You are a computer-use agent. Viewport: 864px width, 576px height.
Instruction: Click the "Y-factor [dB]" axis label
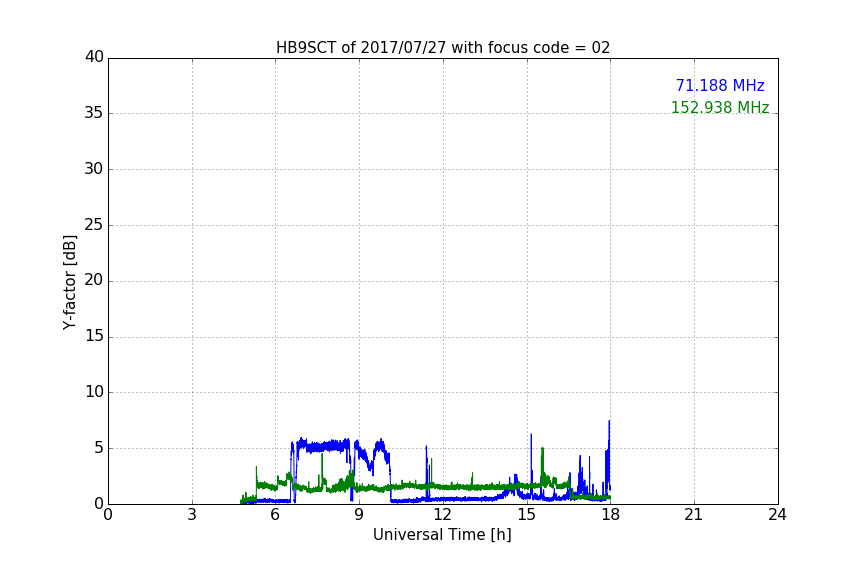(69, 282)
